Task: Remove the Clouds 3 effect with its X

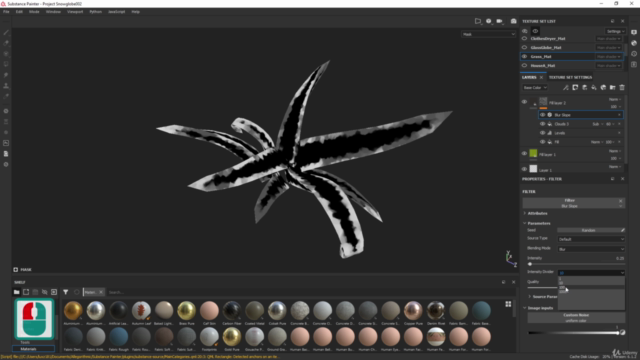Action: pos(620,124)
